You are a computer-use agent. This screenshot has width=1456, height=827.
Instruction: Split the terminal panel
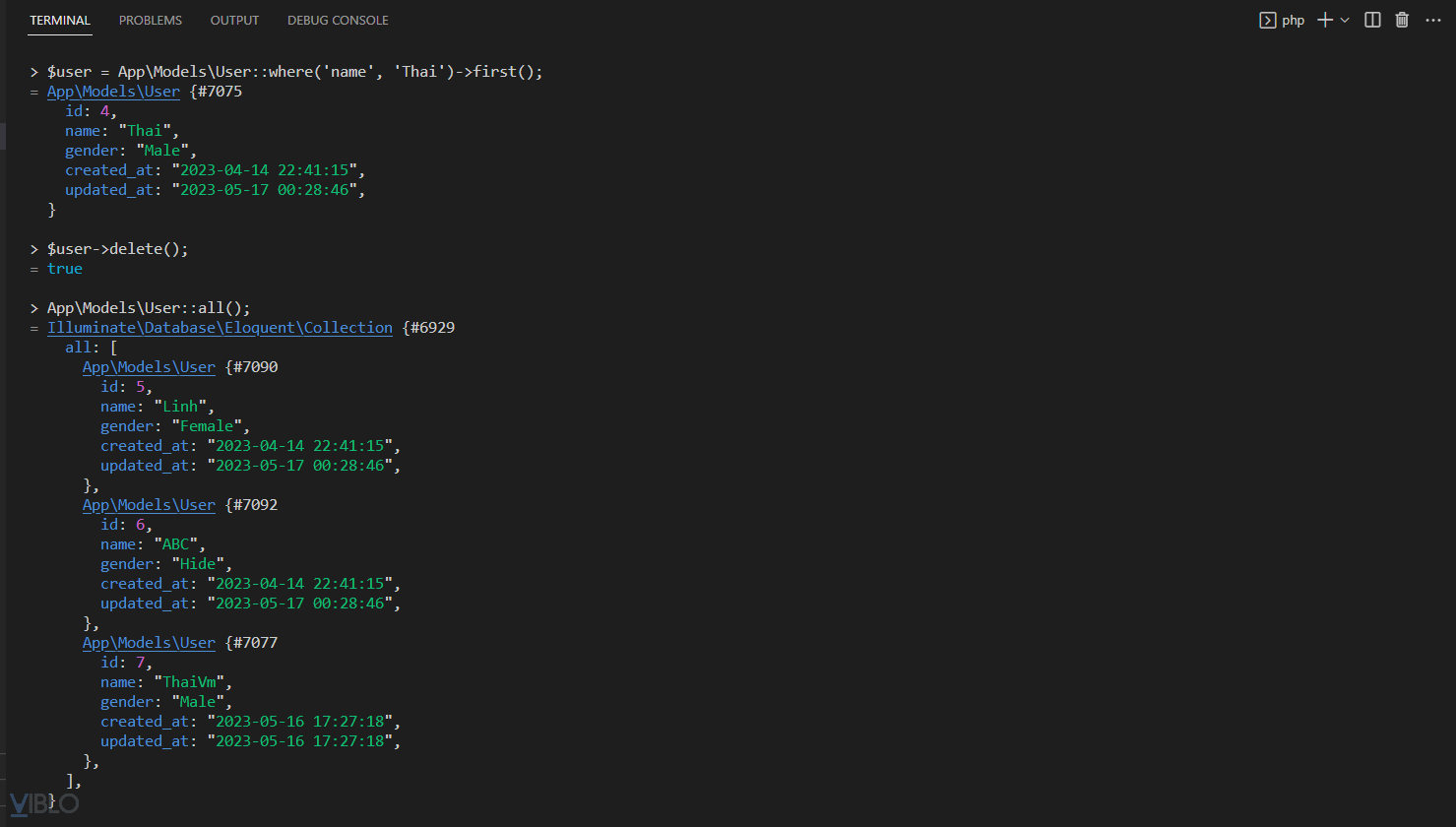pyautogui.click(x=1372, y=20)
